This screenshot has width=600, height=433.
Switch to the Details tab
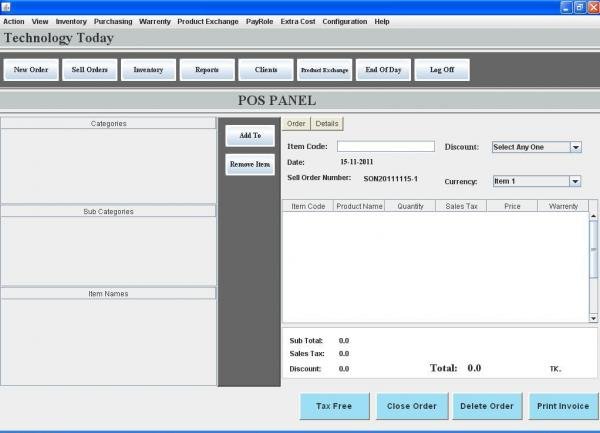pos(327,124)
